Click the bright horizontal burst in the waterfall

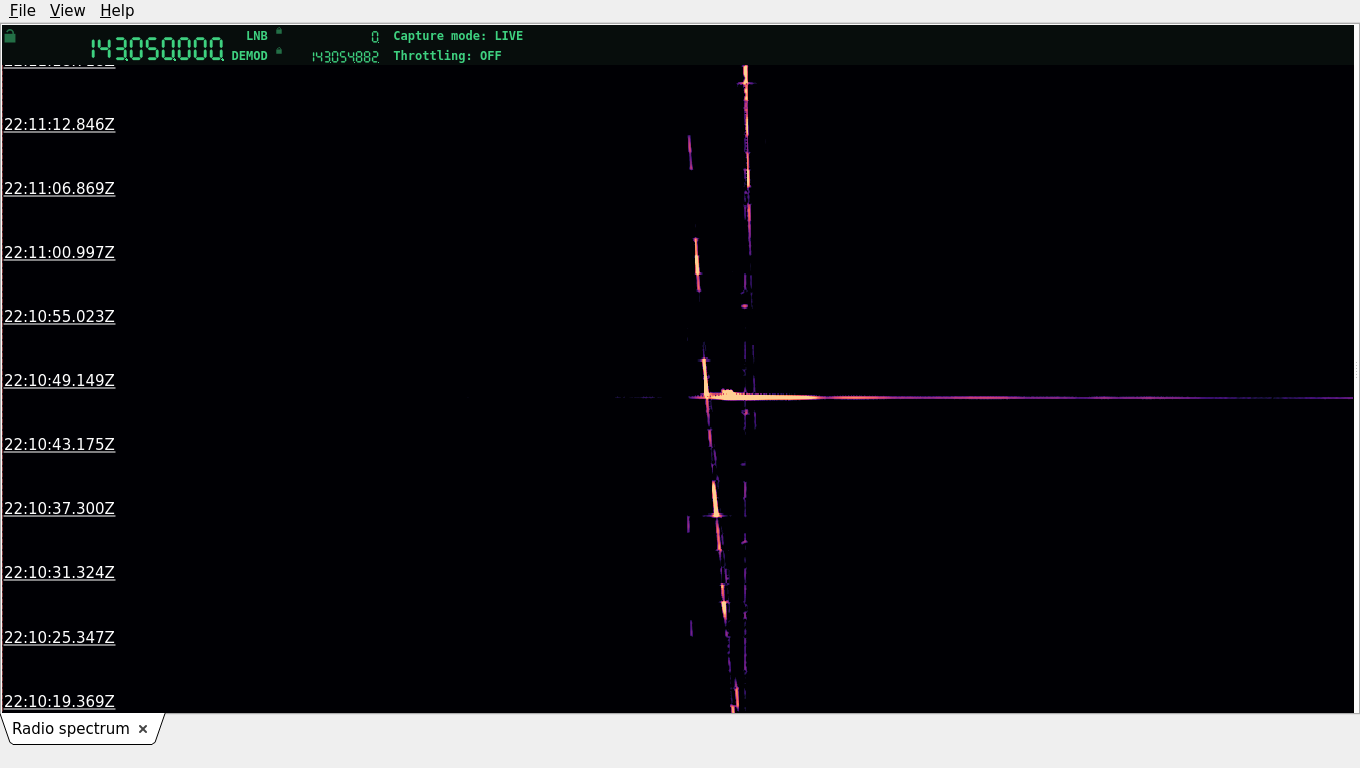[x=1020, y=397]
